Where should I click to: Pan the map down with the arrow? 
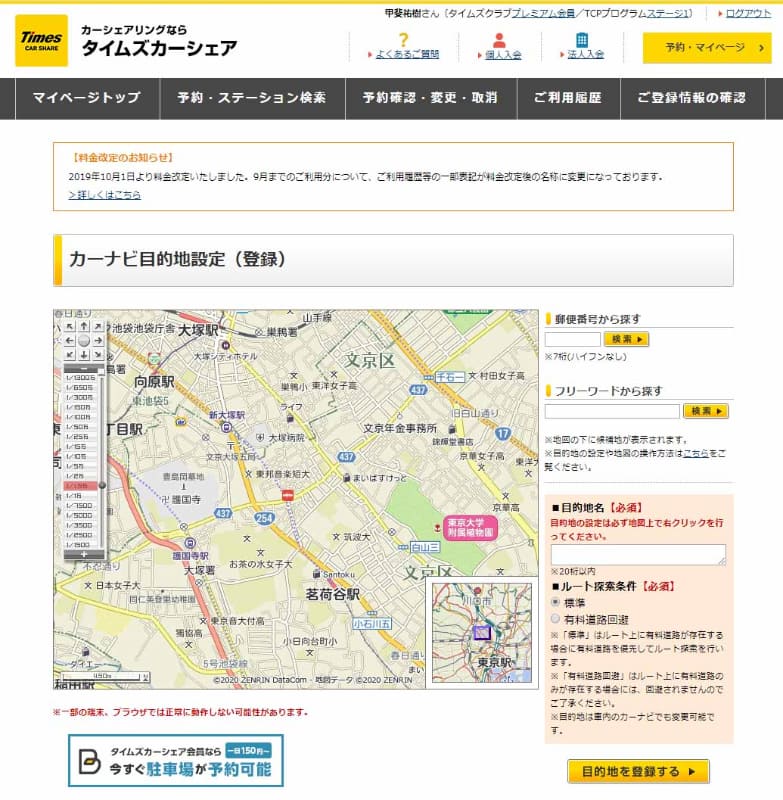(84, 354)
